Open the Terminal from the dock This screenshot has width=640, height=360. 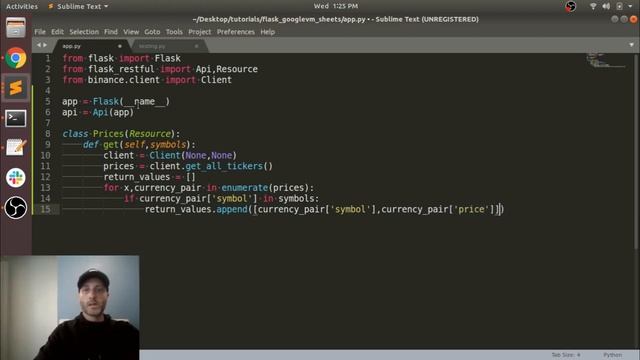16,118
